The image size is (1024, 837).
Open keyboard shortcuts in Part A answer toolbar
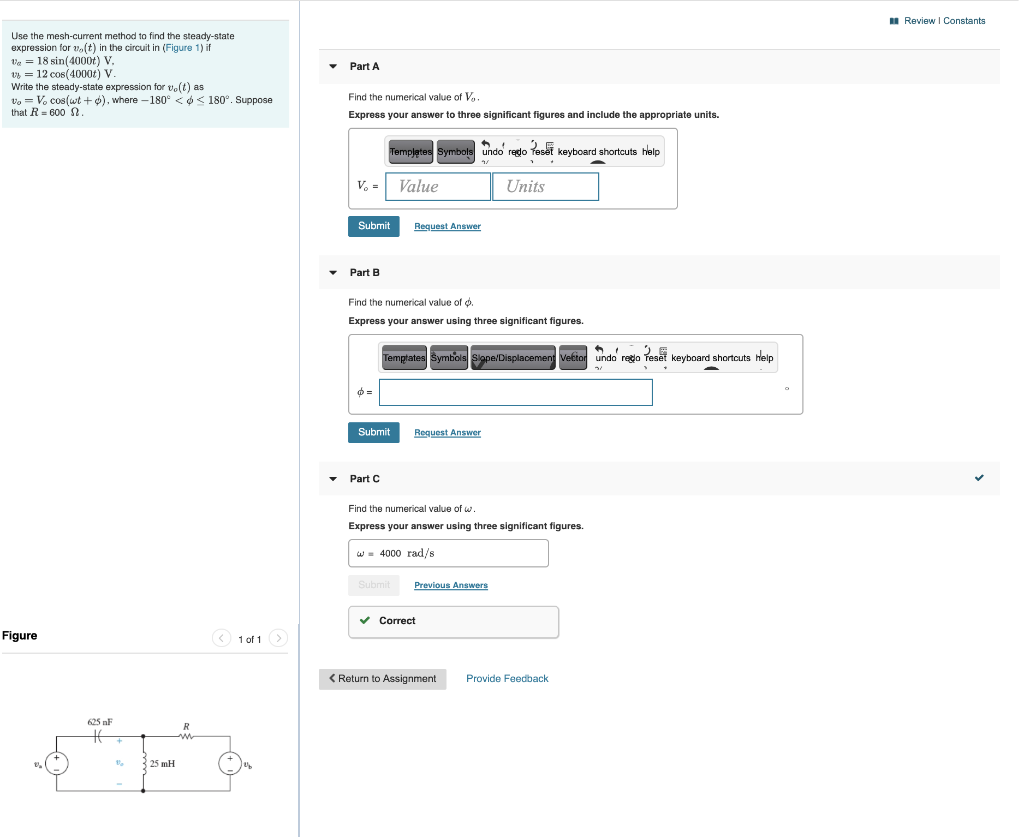pyautogui.click(x=597, y=152)
